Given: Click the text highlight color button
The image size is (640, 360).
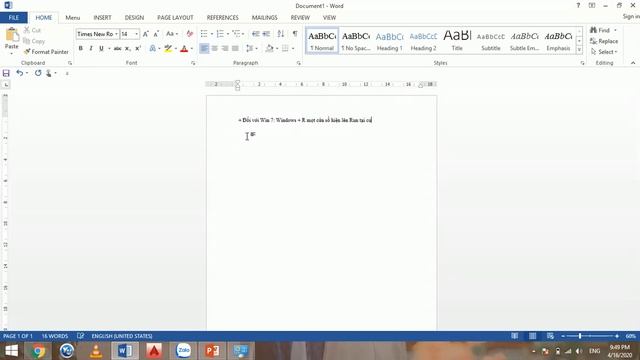Looking at the screenshot, I should pos(167,49).
